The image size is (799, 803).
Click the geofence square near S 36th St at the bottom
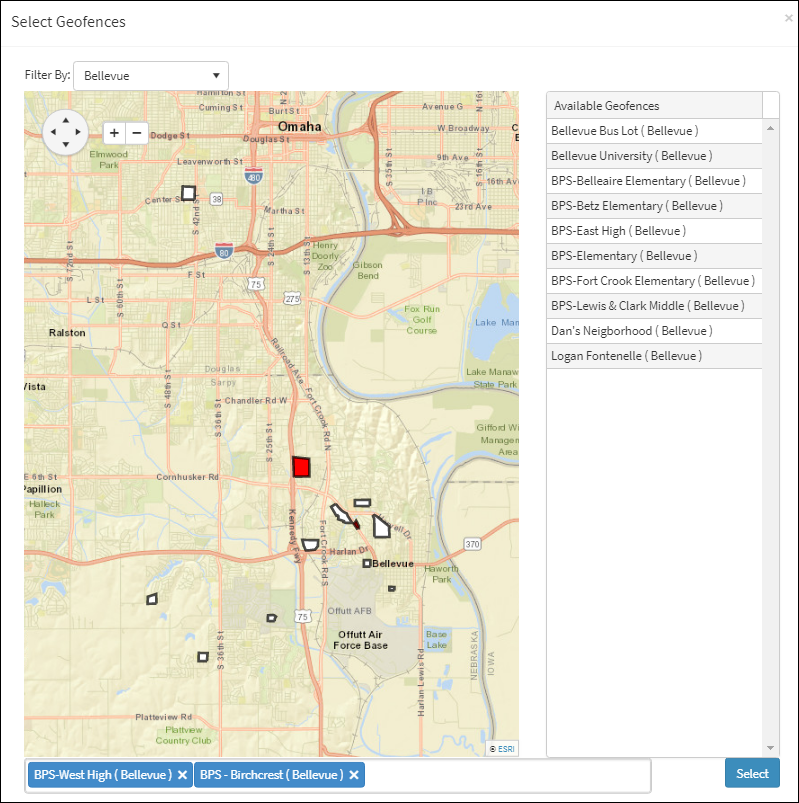click(x=203, y=657)
